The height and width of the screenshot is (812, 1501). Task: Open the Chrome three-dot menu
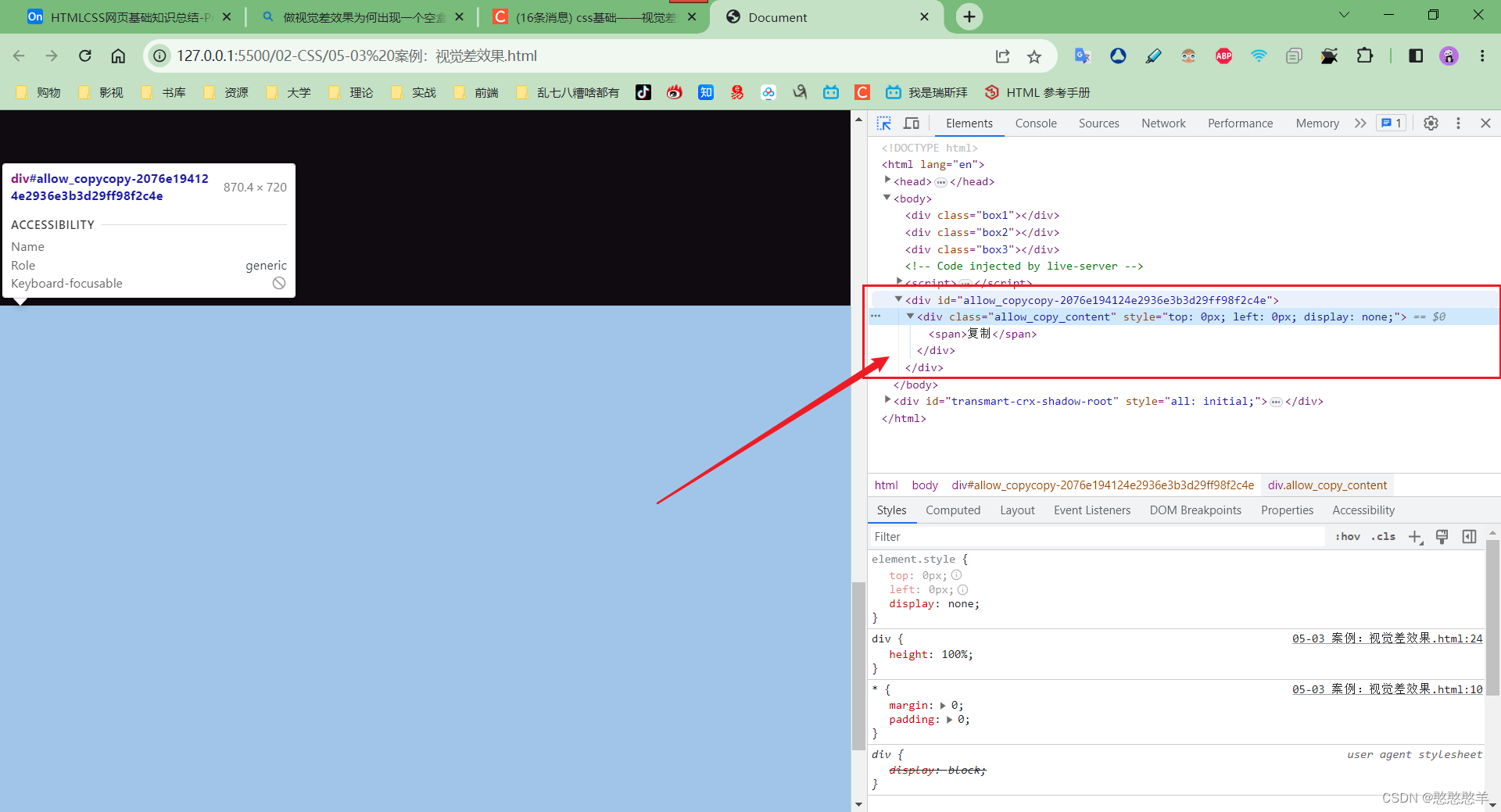coord(1481,55)
